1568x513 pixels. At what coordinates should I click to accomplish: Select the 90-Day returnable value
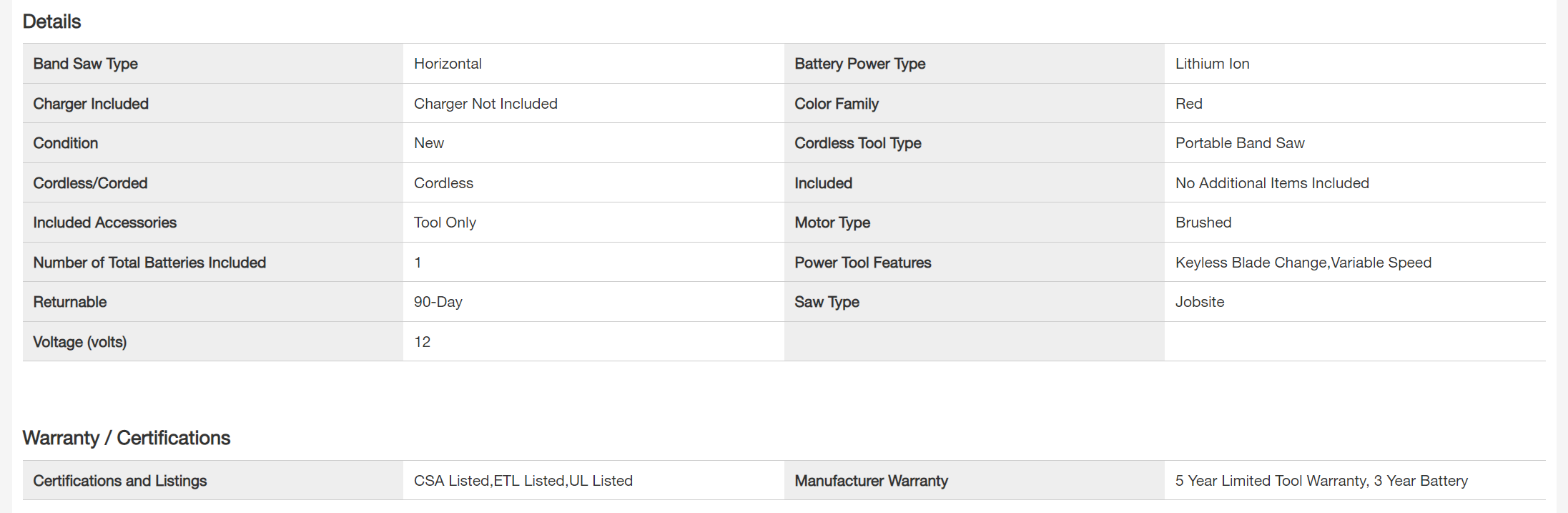click(x=438, y=302)
